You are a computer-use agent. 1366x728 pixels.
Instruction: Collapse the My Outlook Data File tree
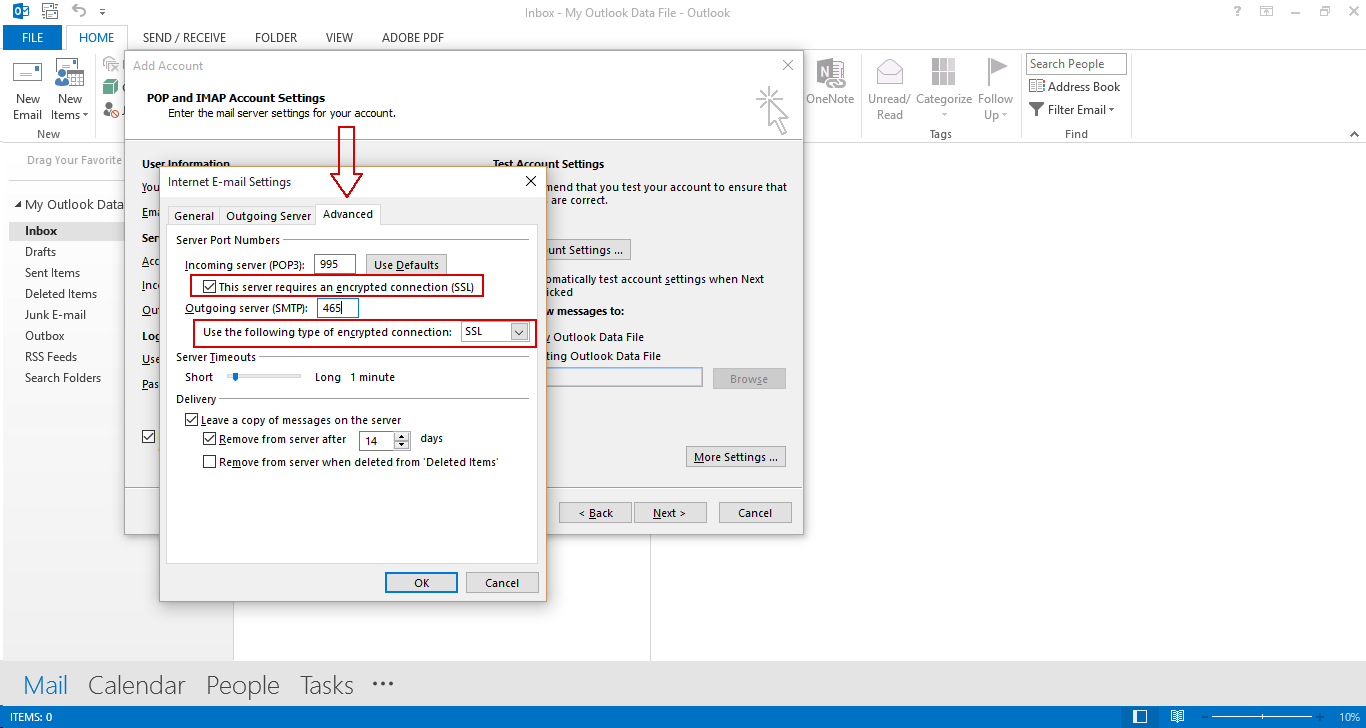pos(17,205)
